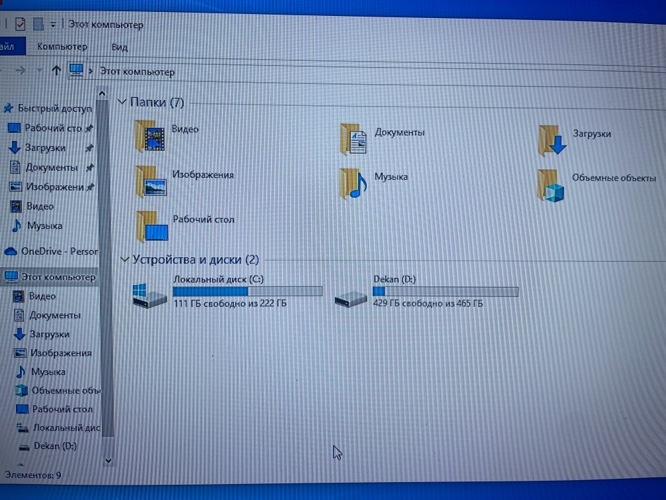Screen dimensions: 666x500
Task: Click the forward navigation arrow
Action: pos(20,70)
